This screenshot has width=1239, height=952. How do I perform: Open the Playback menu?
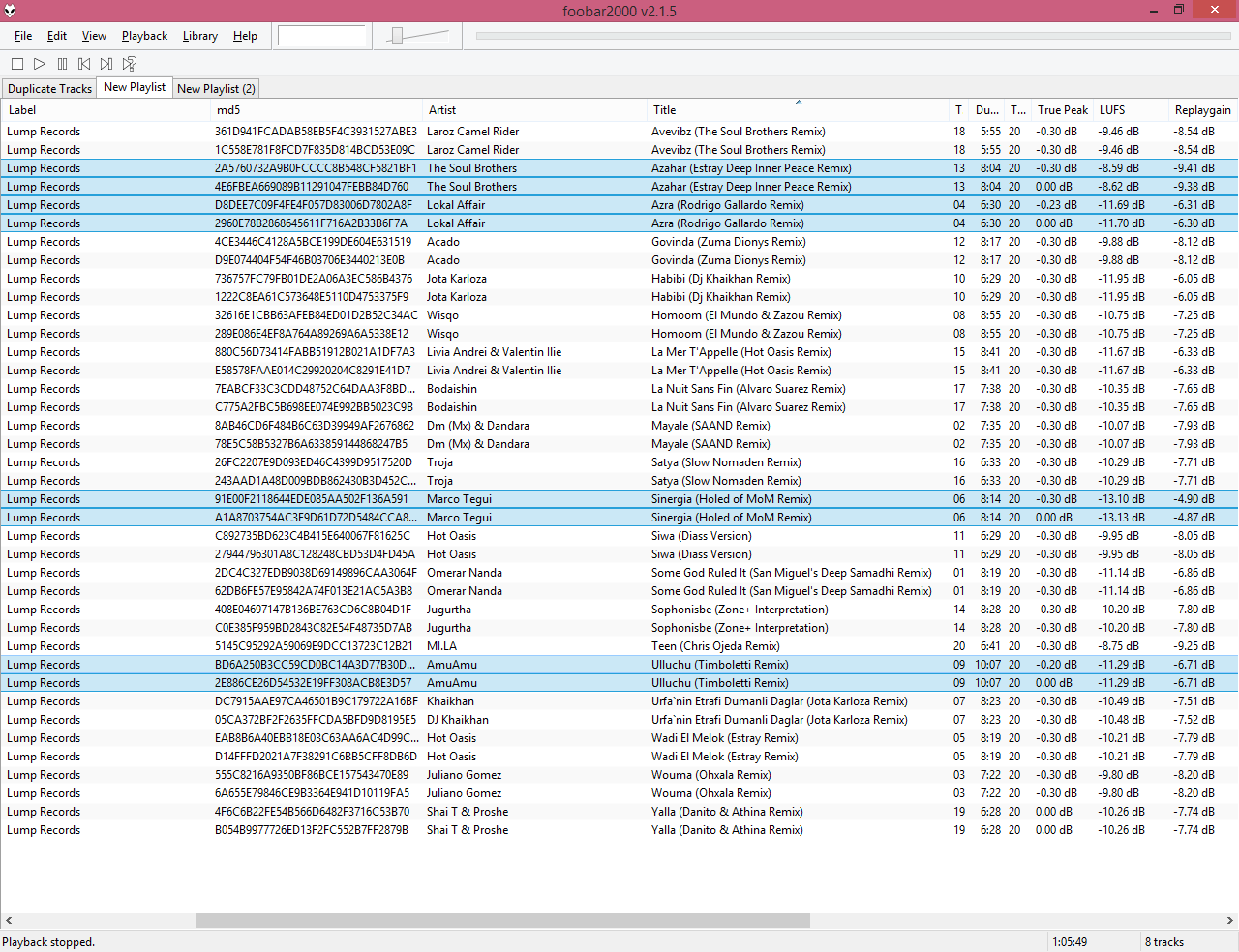[x=144, y=36]
